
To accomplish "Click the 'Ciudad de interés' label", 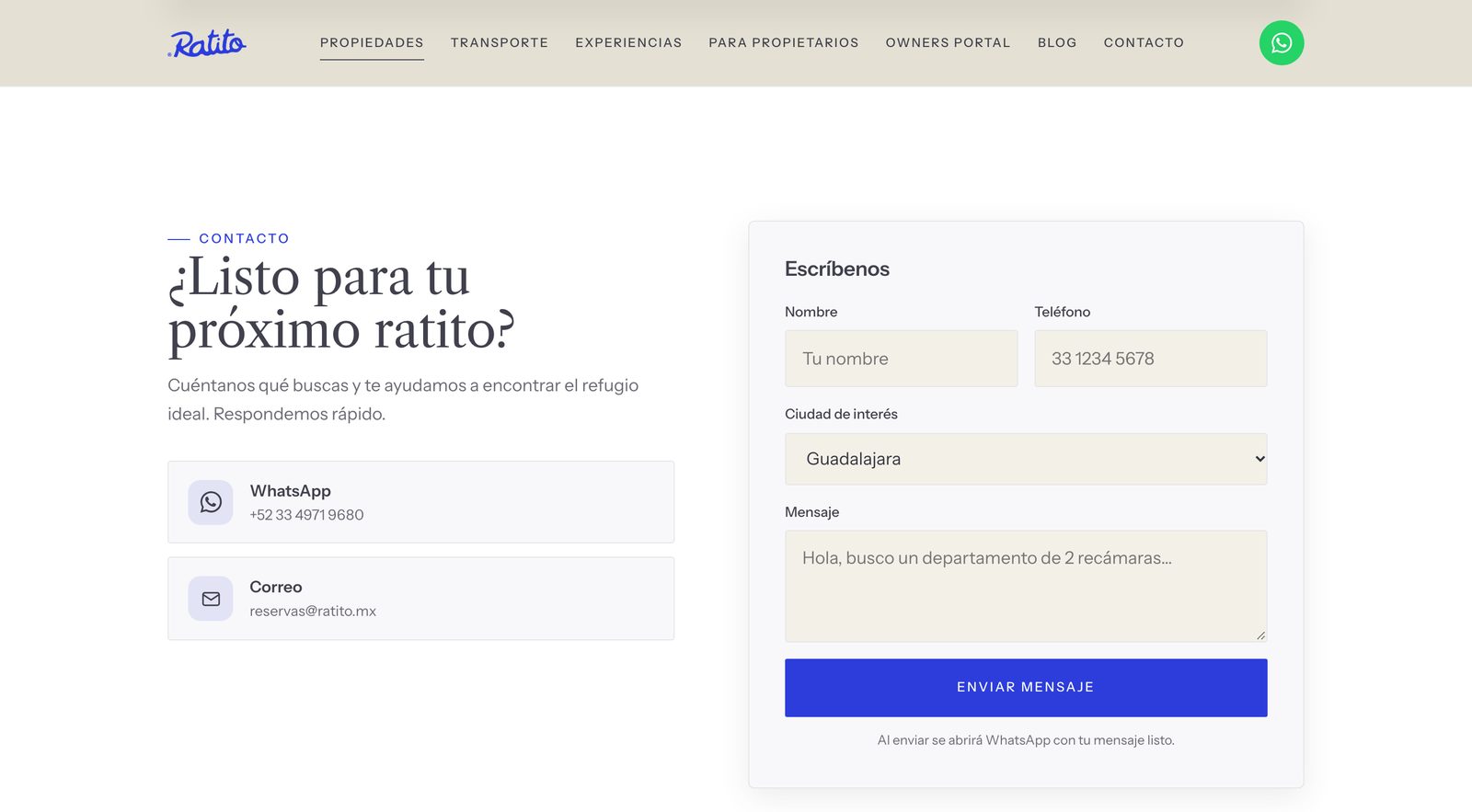I will [841, 414].
